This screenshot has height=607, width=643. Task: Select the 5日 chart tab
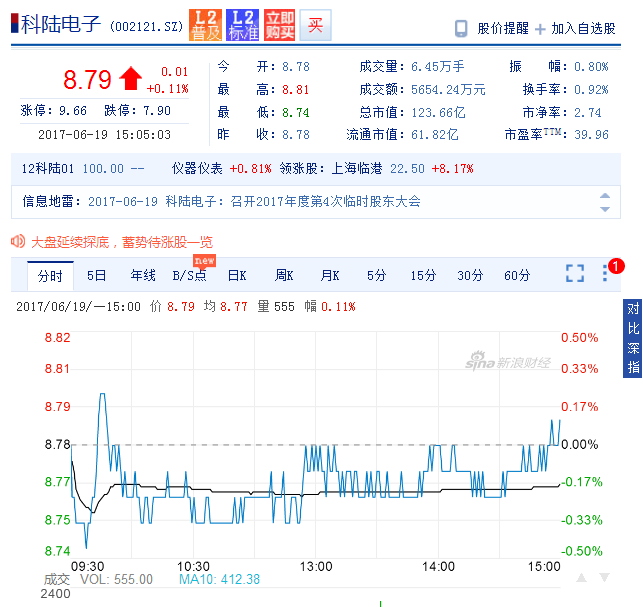click(x=97, y=275)
